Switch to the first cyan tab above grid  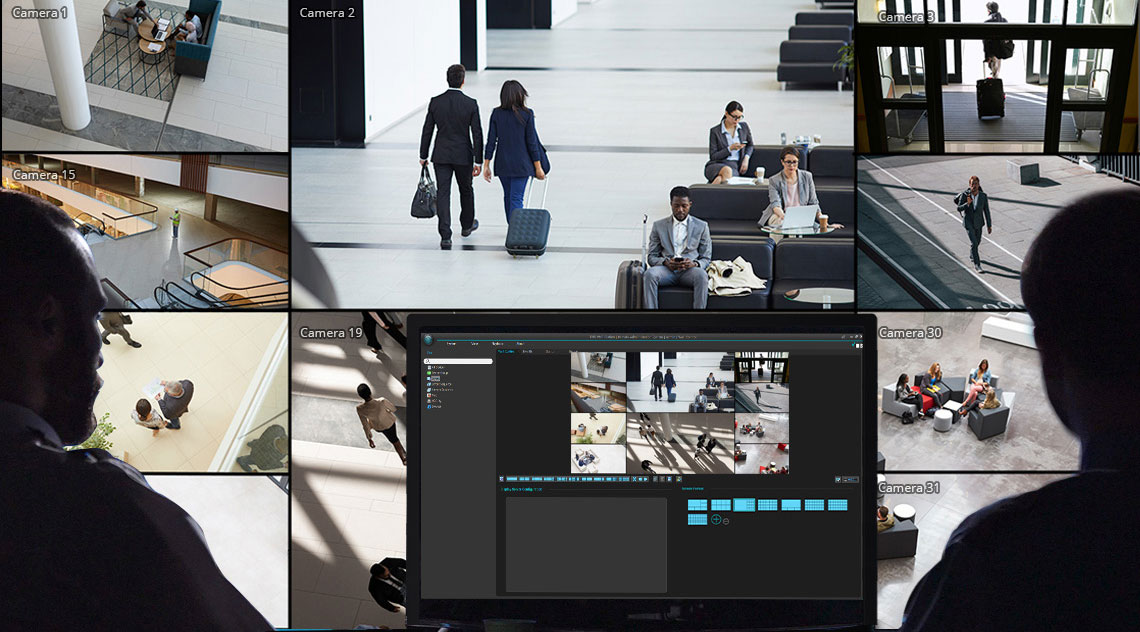(507, 352)
